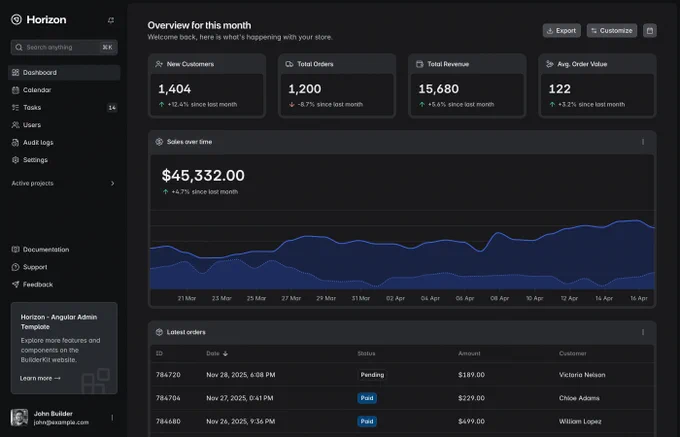
Task: Click the $229.00 amount cell
Action: [x=471, y=398]
